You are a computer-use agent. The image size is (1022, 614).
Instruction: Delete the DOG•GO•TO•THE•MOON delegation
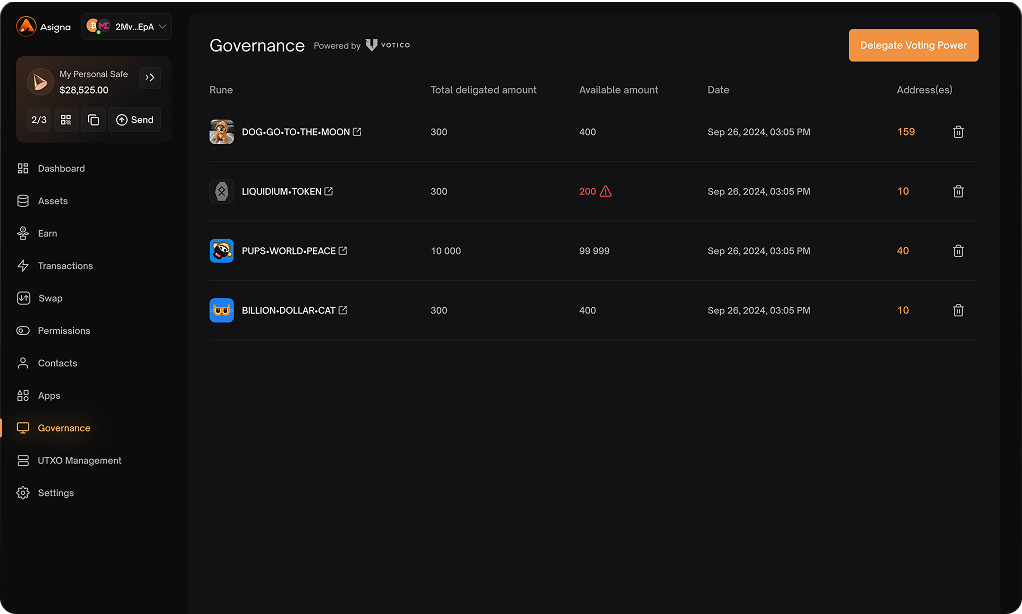click(x=958, y=132)
